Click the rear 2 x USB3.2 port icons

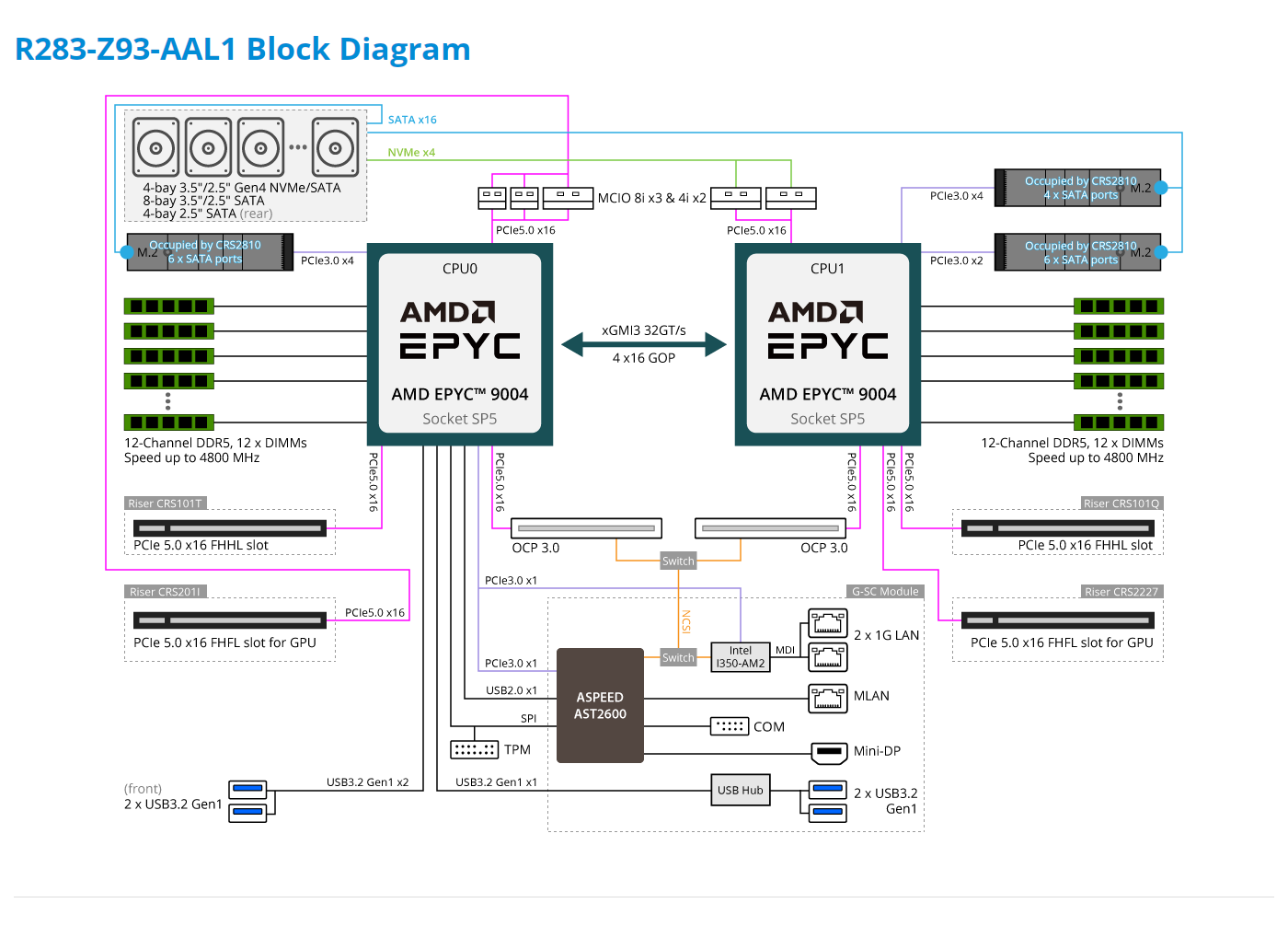point(828,800)
